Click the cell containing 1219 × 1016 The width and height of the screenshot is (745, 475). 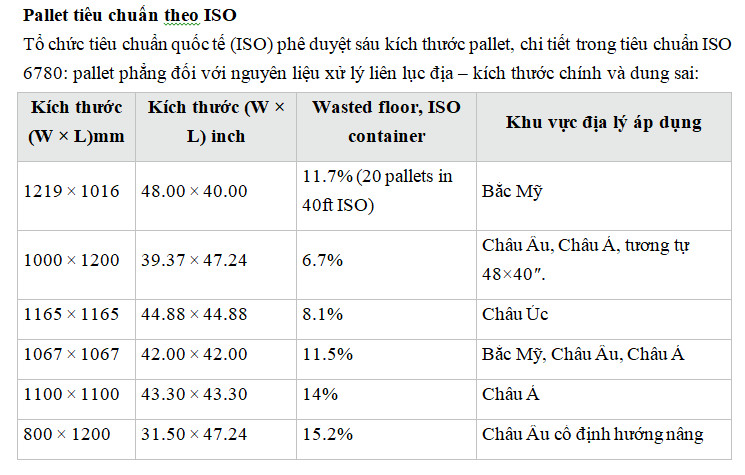[71, 191]
